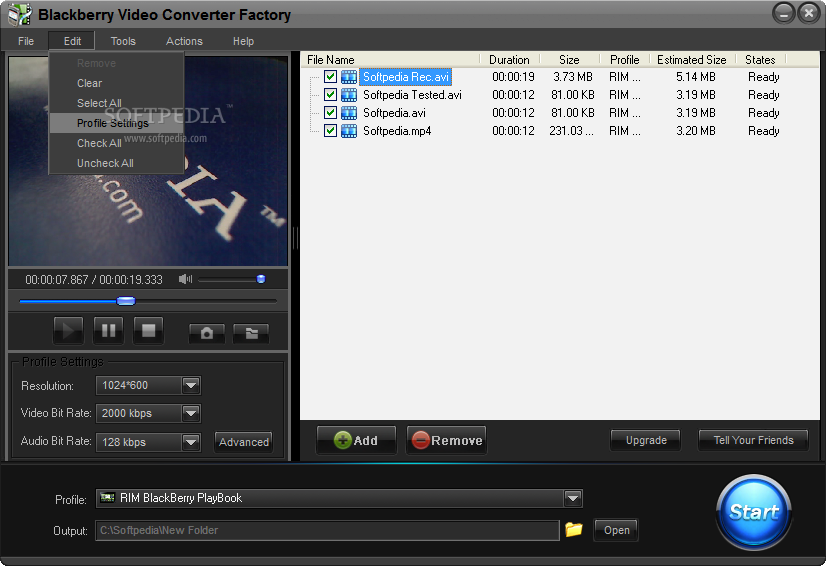Stop the video preview playback
The image size is (826, 566).
tap(149, 330)
